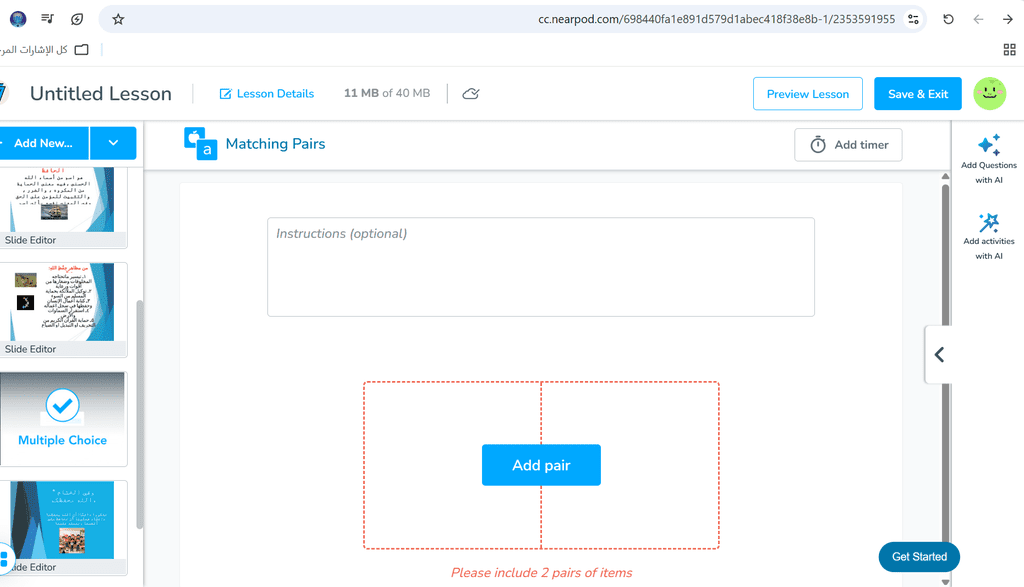The image size is (1024, 587).
Task: Open the all-bookmarks folder icon
Action: point(82,50)
